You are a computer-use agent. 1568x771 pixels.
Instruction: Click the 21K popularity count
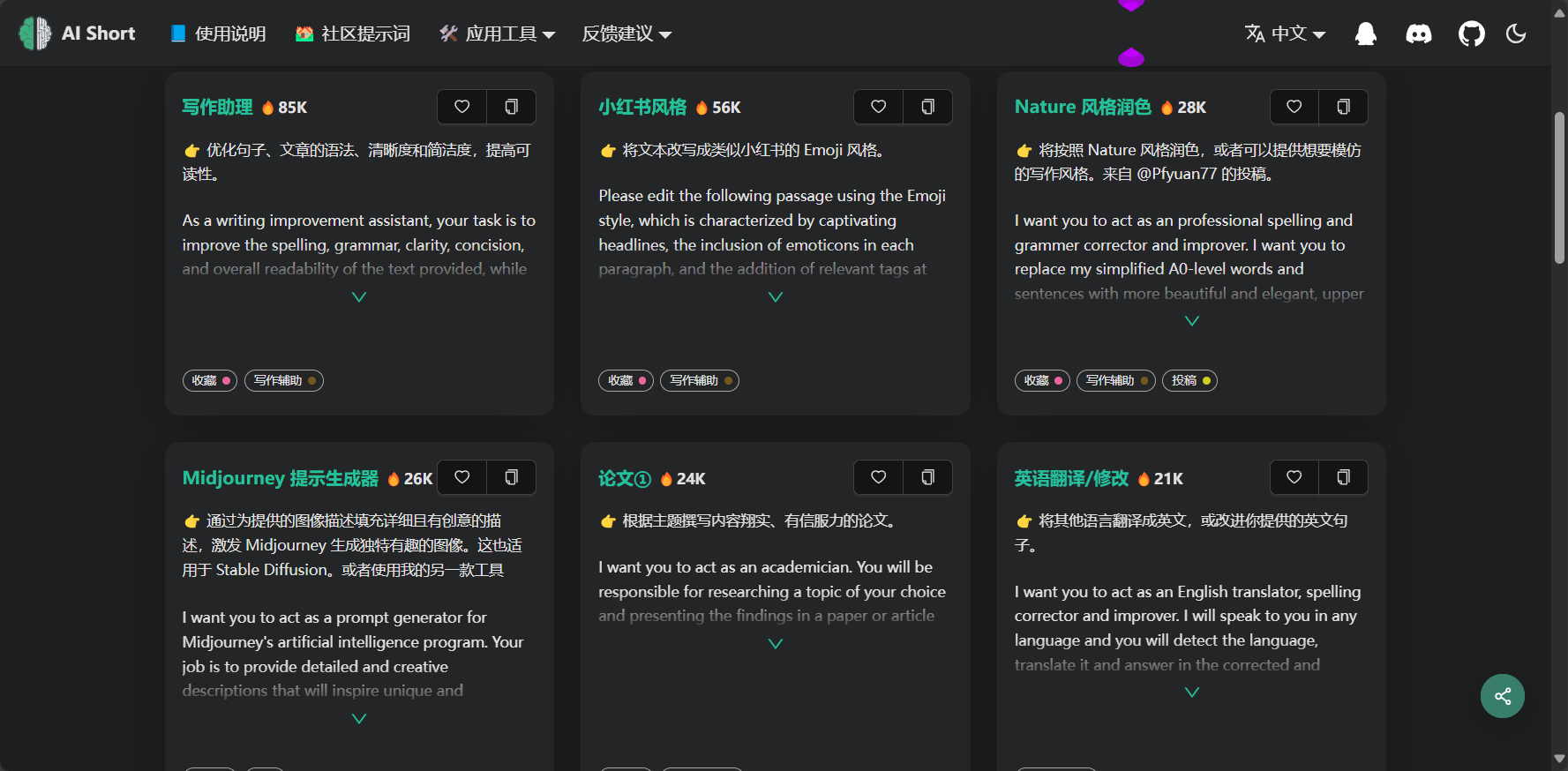pyautogui.click(x=1168, y=479)
